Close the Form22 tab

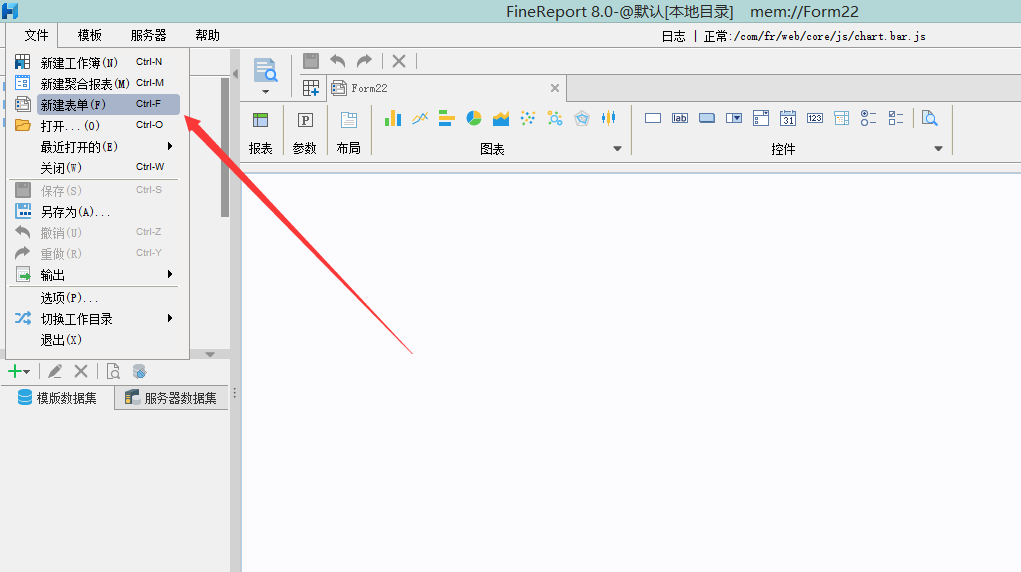point(555,88)
